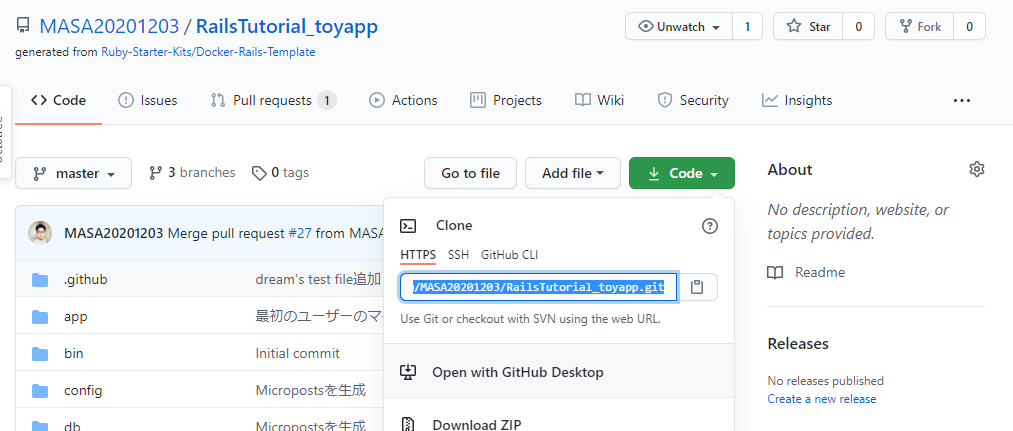View the stargazers count of 0
Screen dimensions: 1013x431
(859, 26)
